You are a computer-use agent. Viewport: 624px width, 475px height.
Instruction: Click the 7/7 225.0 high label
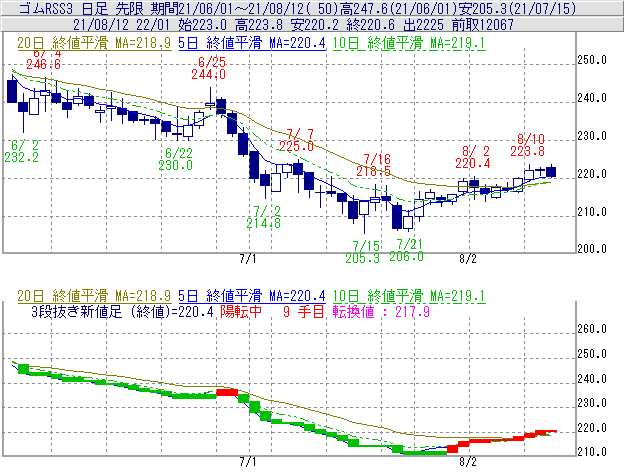pyautogui.click(x=296, y=140)
